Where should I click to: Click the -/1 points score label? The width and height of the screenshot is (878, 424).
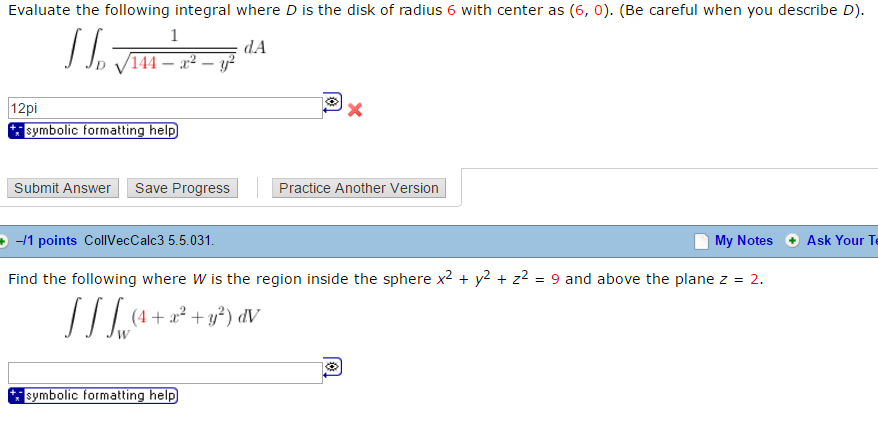tap(47, 240)
